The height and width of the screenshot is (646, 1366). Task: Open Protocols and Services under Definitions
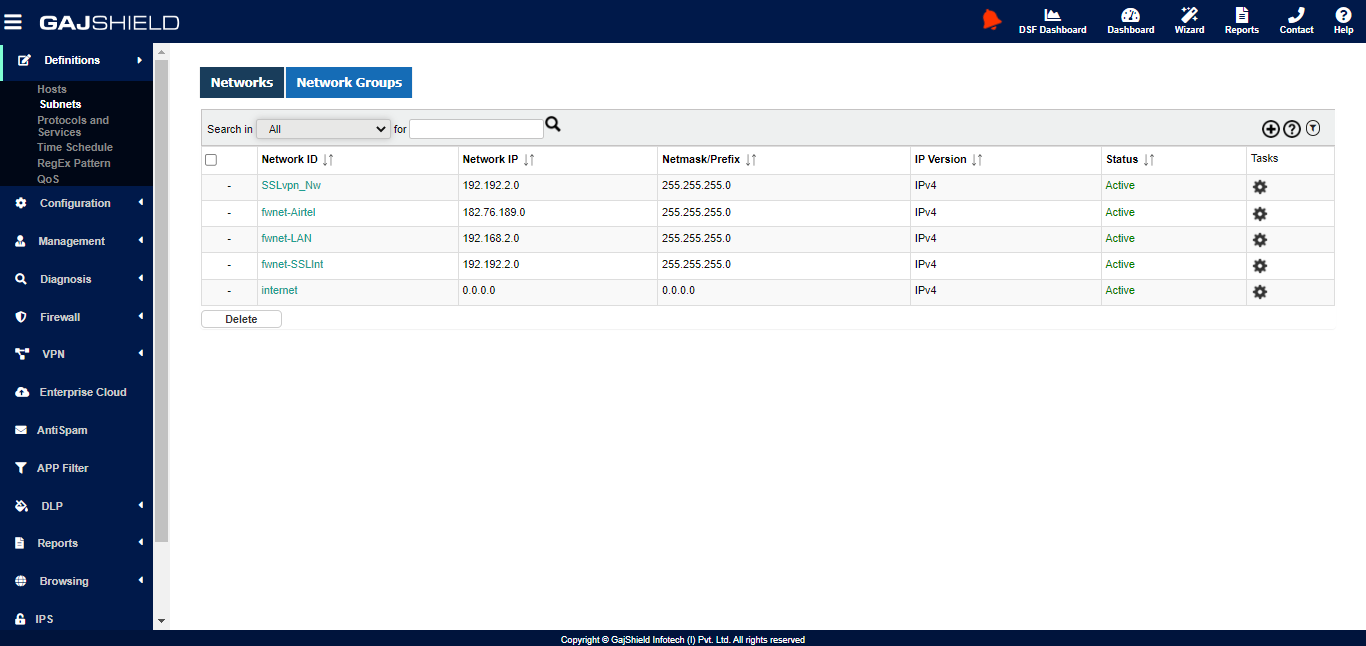tap(73, 126)
